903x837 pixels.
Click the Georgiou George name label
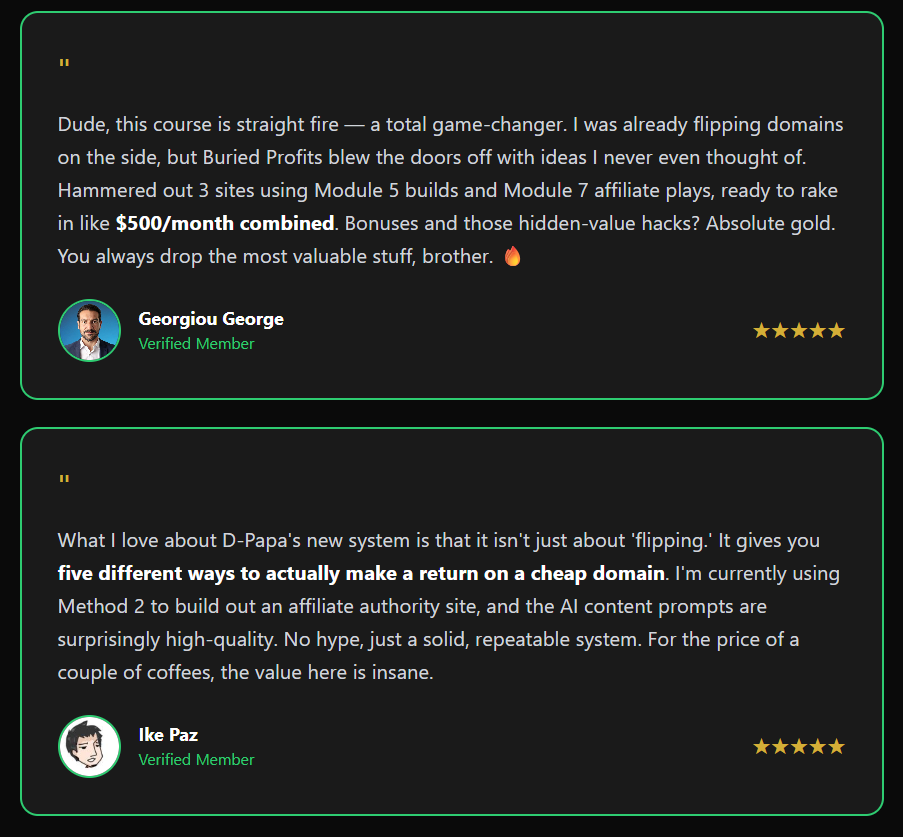click(x=211, y=319)
